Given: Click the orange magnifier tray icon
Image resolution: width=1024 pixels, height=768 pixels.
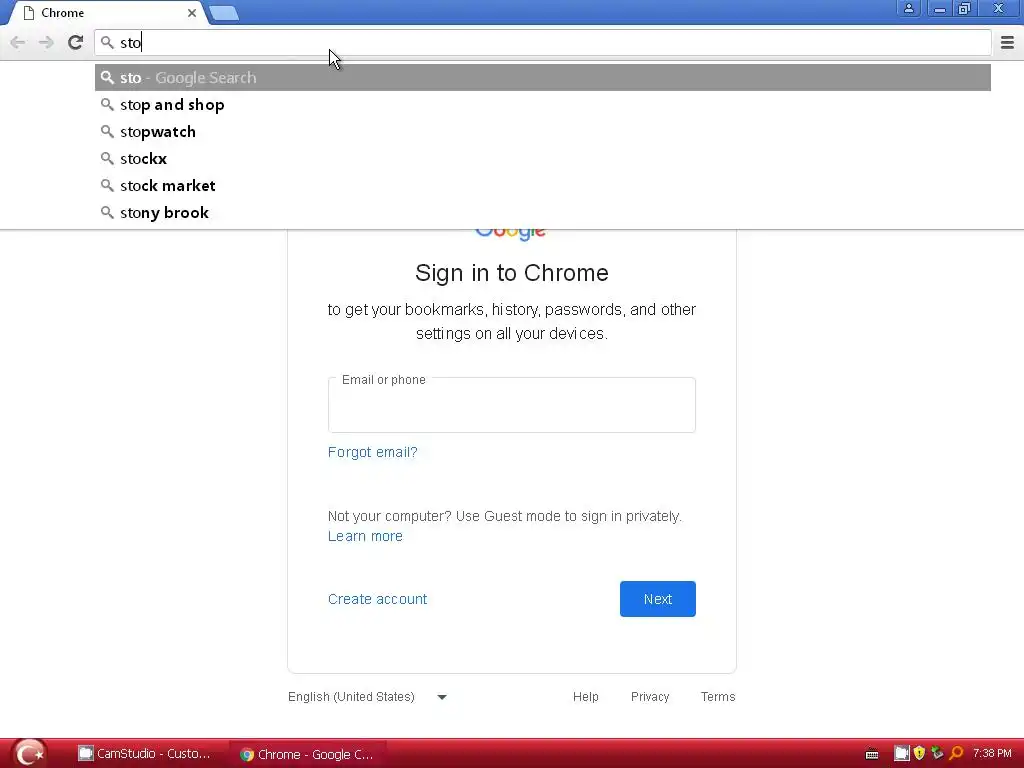Looking at the screenshot, I should (x=956, y=754).
